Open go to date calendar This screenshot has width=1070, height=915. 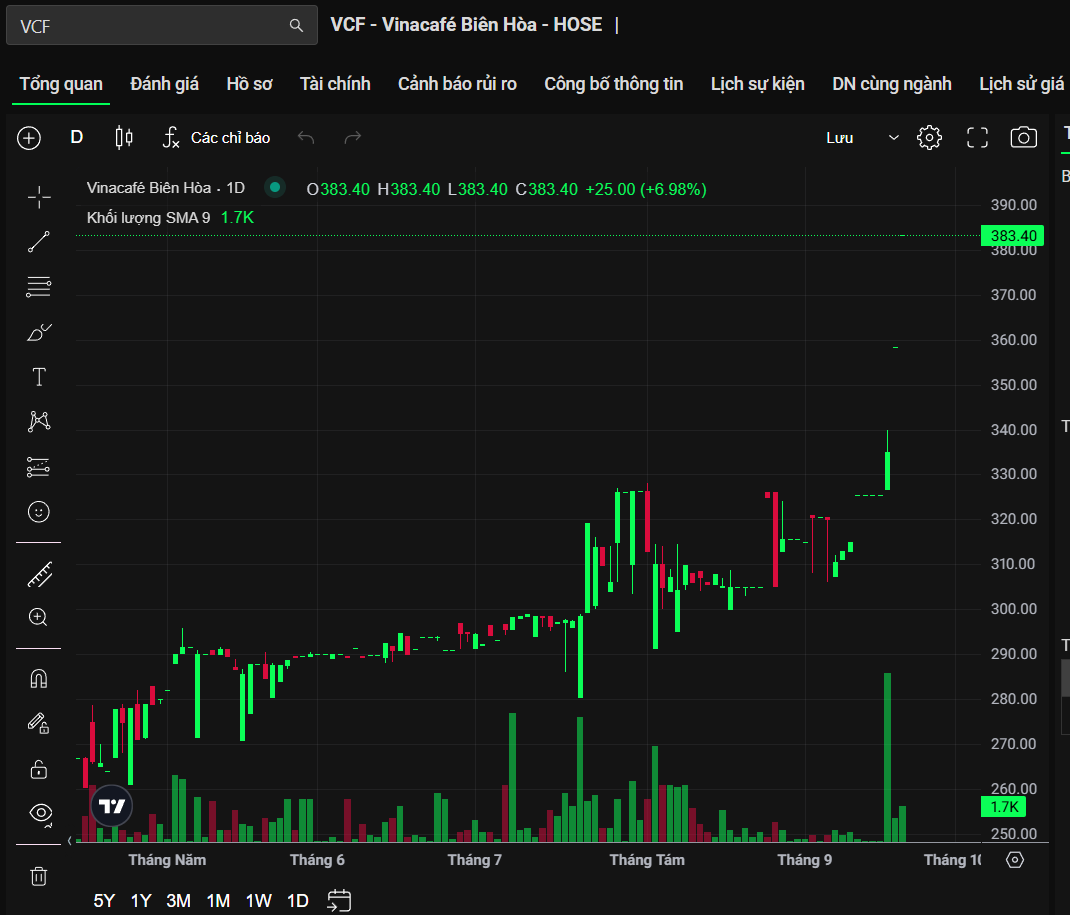tap(338, 901)
